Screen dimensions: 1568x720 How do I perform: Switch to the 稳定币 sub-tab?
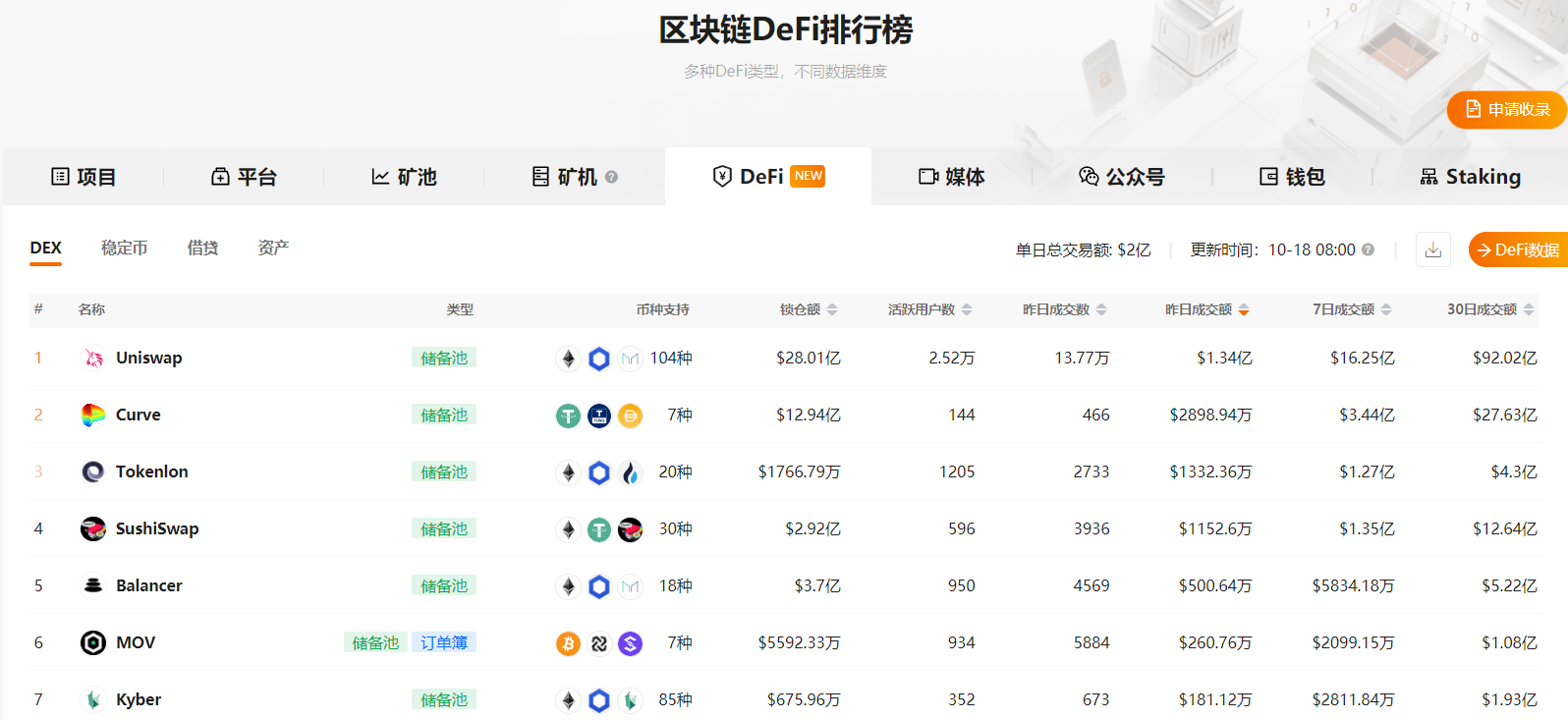click(x=124, y=248)
